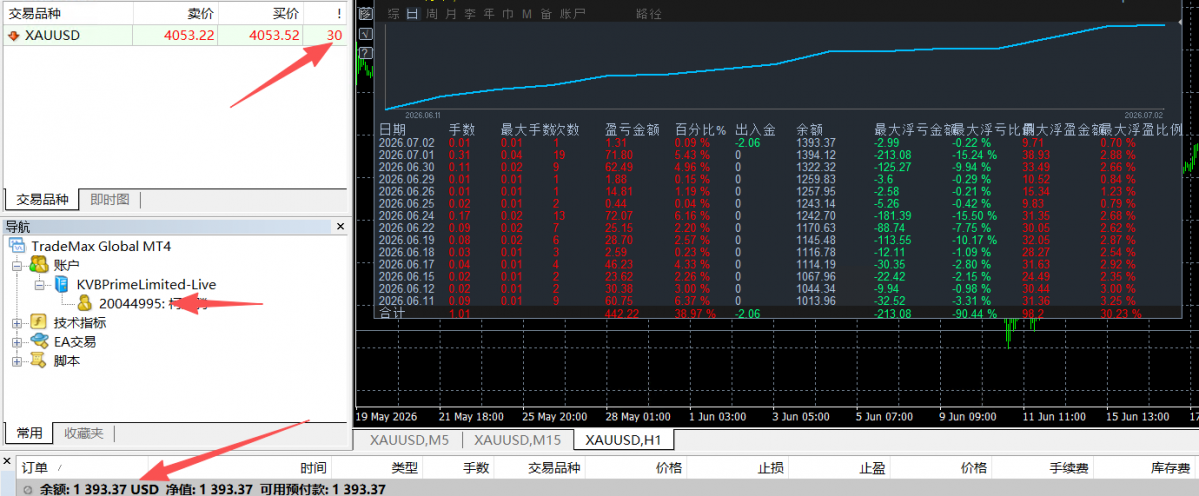Click the ! spread column header
The width and height of the screenshot is (1199, 496).
pos(325,13)
